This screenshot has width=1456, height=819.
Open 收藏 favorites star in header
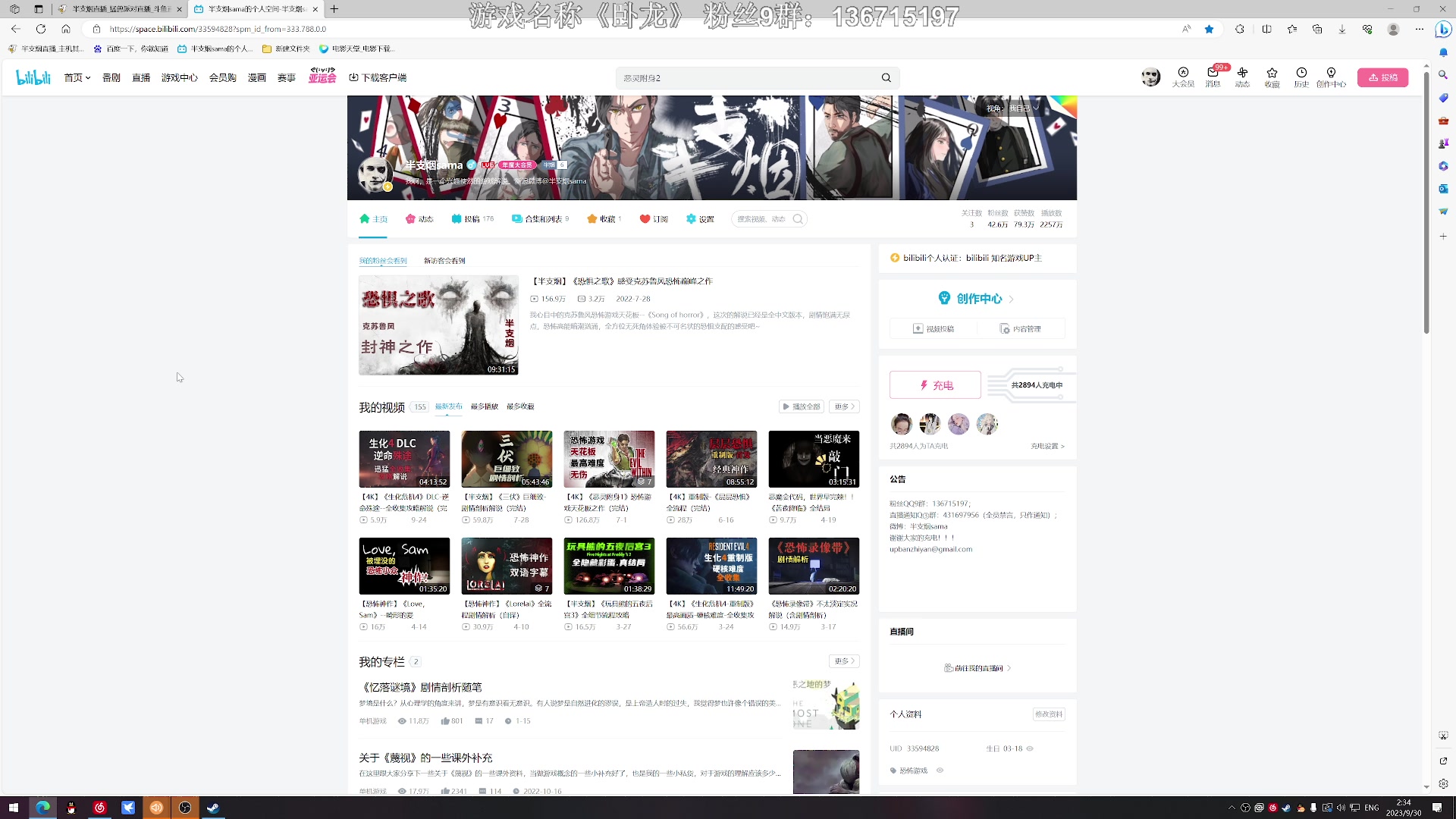1272,74
